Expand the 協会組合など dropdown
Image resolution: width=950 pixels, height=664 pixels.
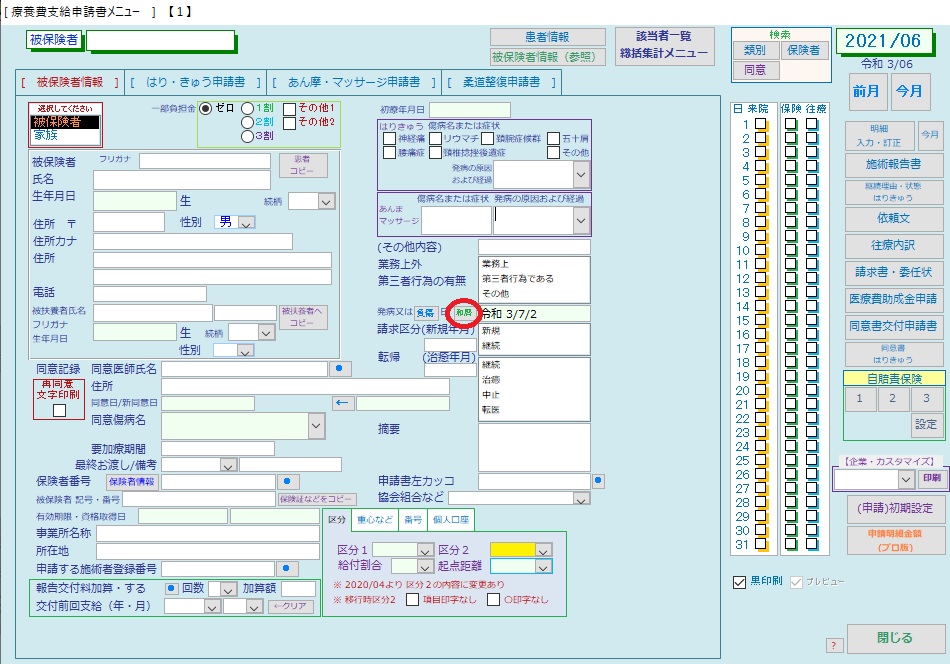[x=581, y=499]
